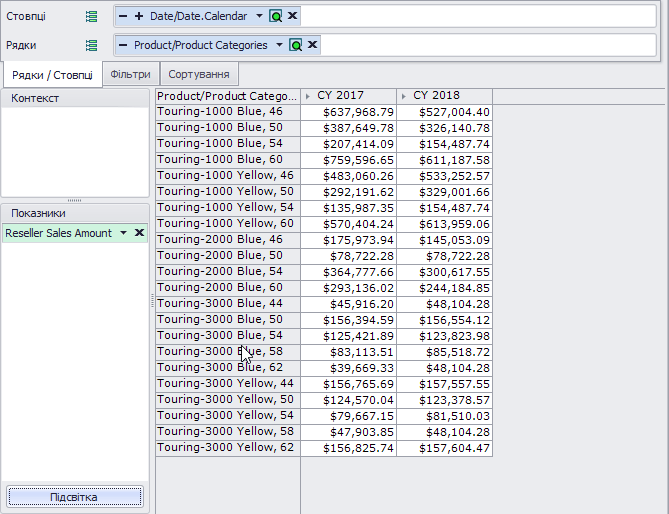
Task: Switch to the Рядки / Стовпці tab
Action: [52, 75]
